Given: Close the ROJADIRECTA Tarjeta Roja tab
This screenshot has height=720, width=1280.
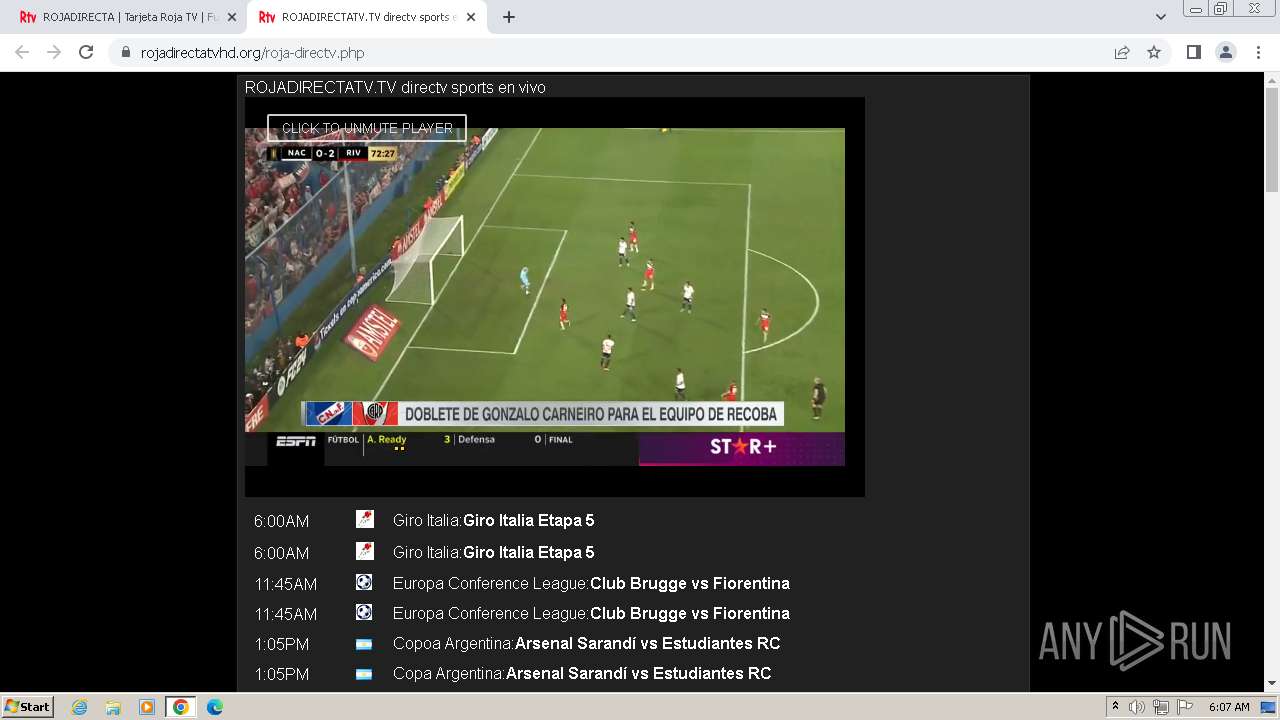Looking at the screenshot, I should click(x=232, y=17).
